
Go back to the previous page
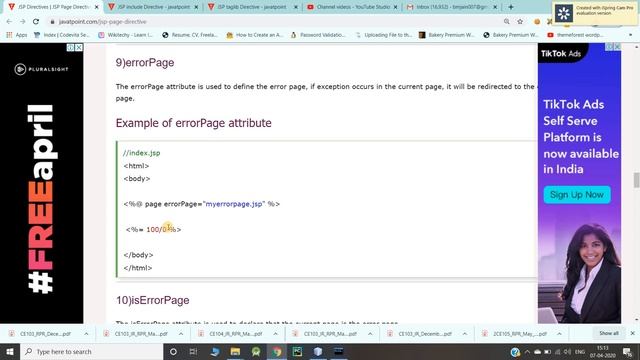tap(9, 22)
